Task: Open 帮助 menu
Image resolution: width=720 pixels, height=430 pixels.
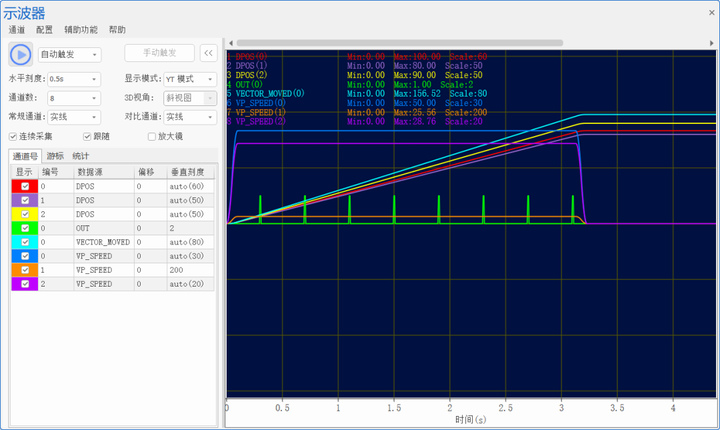Action: 117,30
